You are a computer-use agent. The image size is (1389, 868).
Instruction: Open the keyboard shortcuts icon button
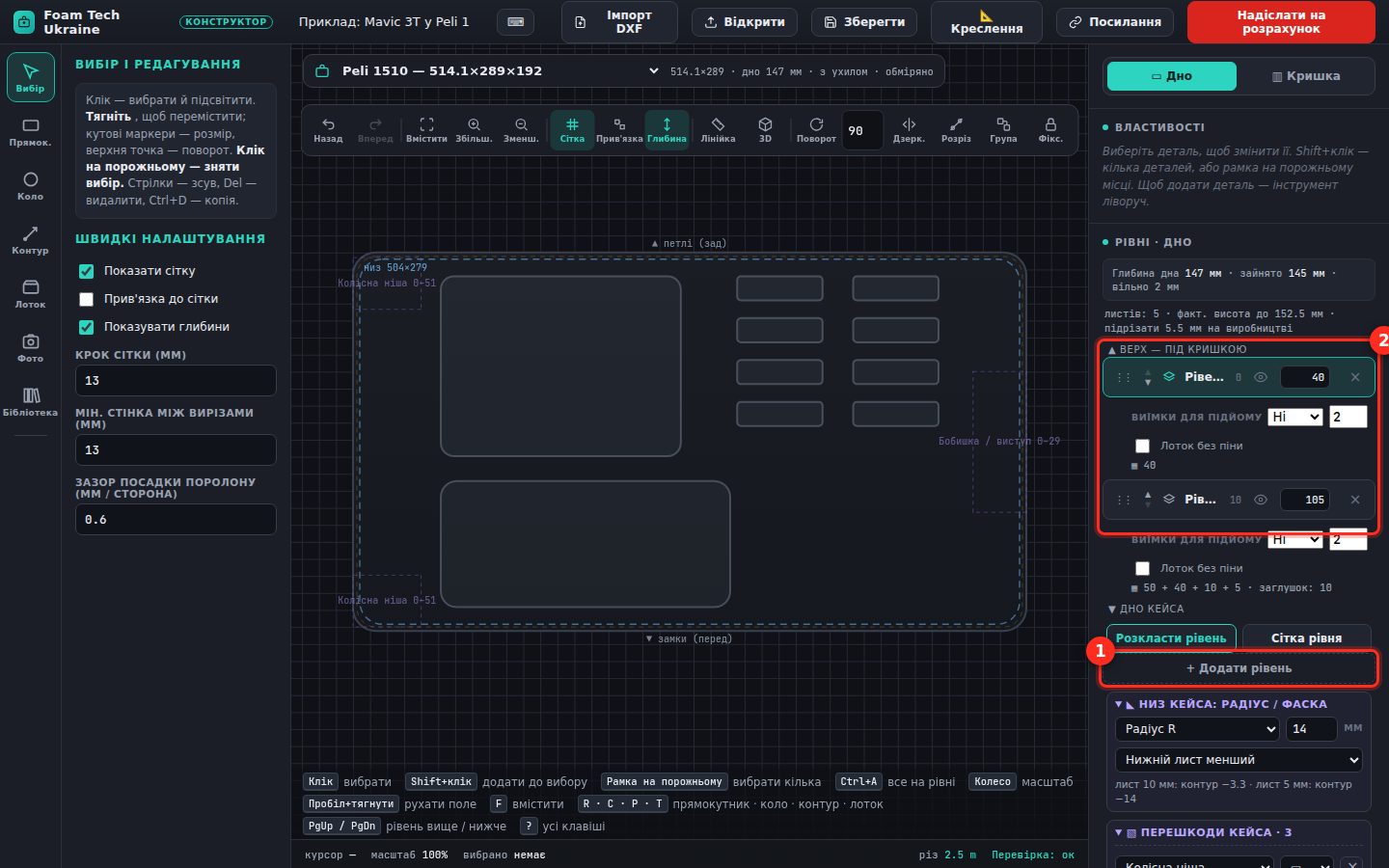click(x=516, y=21)
